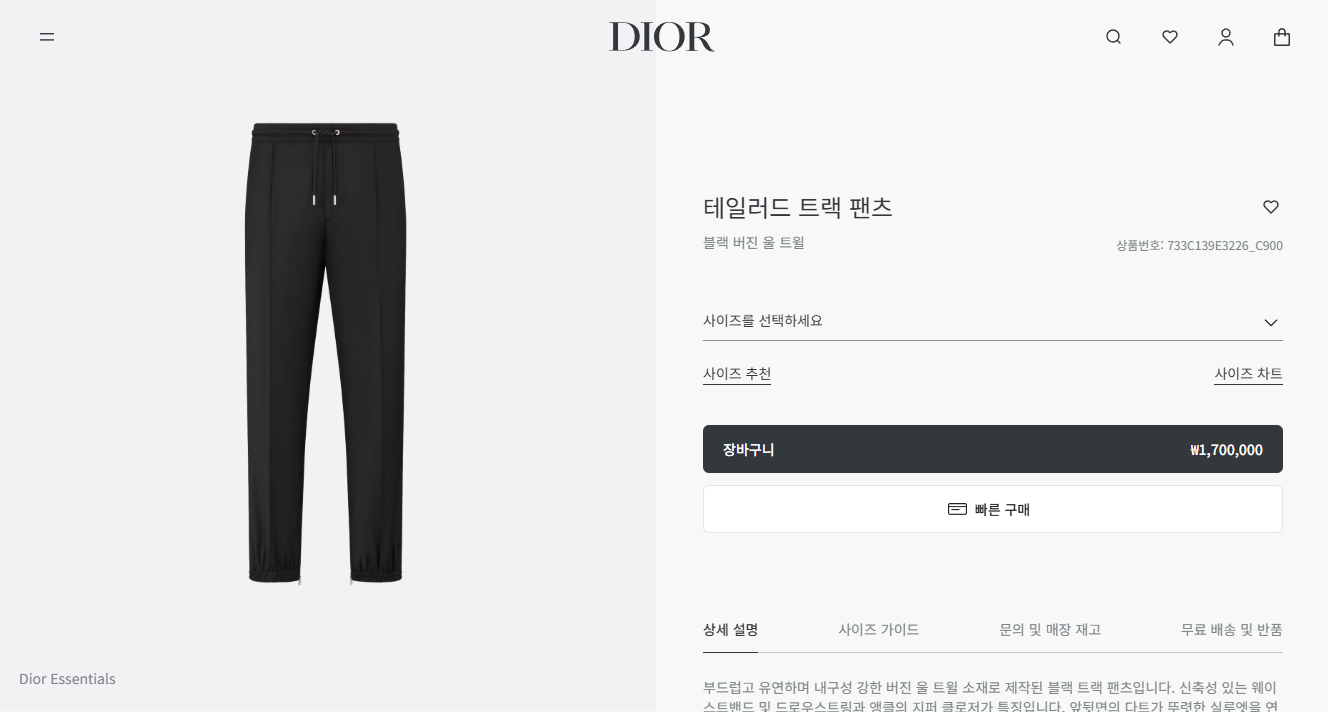Open search with the magnifier icon

[1113, 37]
